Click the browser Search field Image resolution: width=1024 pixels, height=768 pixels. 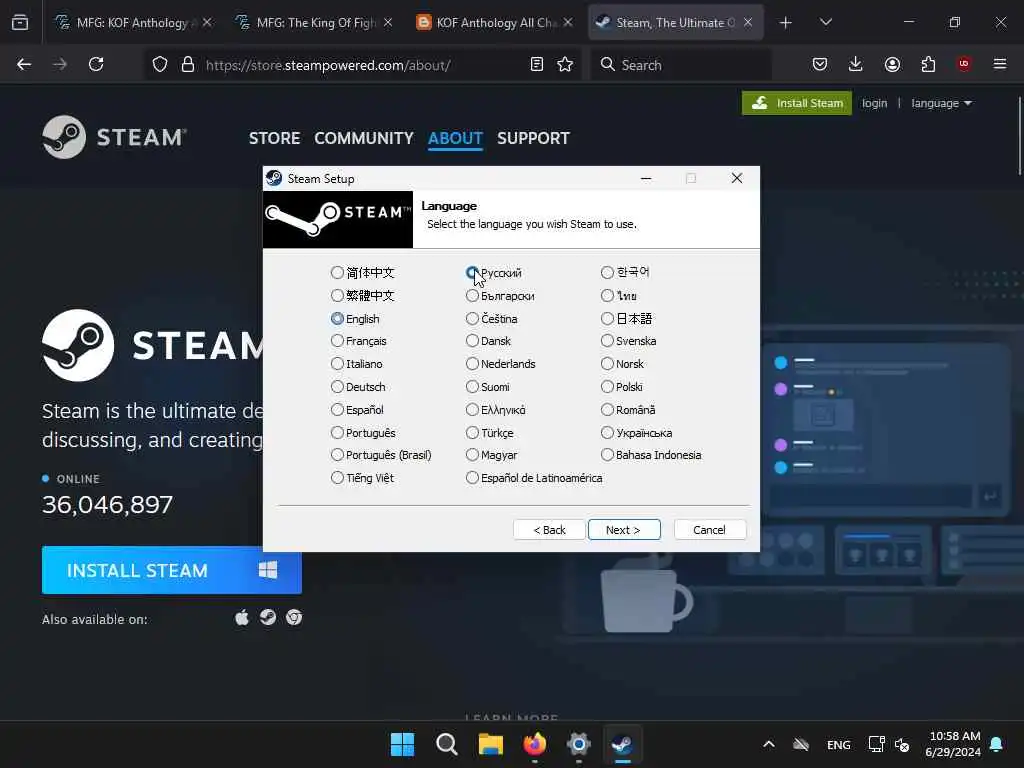[x=681, y=65]
